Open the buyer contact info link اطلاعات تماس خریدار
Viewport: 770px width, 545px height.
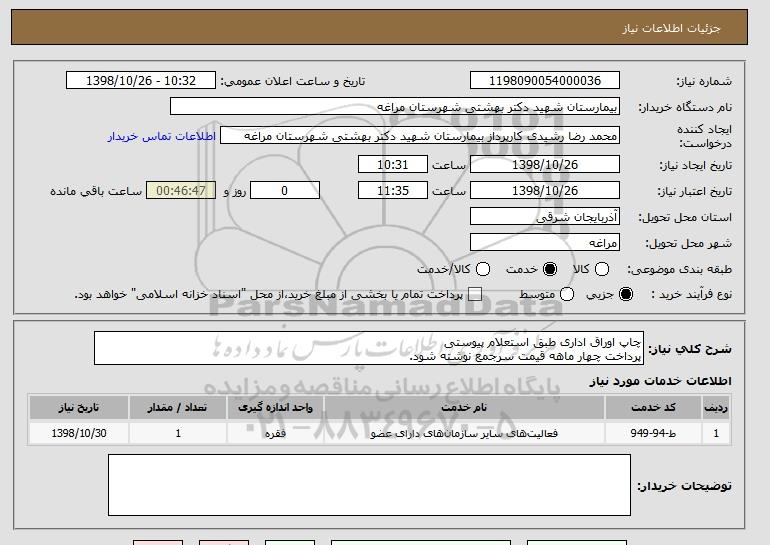162,136
